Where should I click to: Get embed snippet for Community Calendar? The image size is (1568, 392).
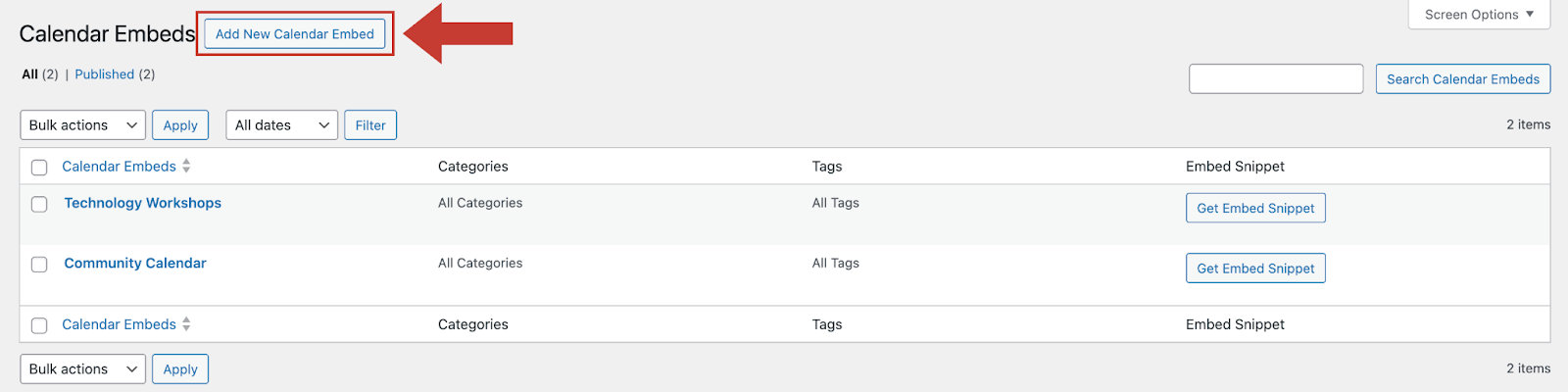[x=1254, y=269]
